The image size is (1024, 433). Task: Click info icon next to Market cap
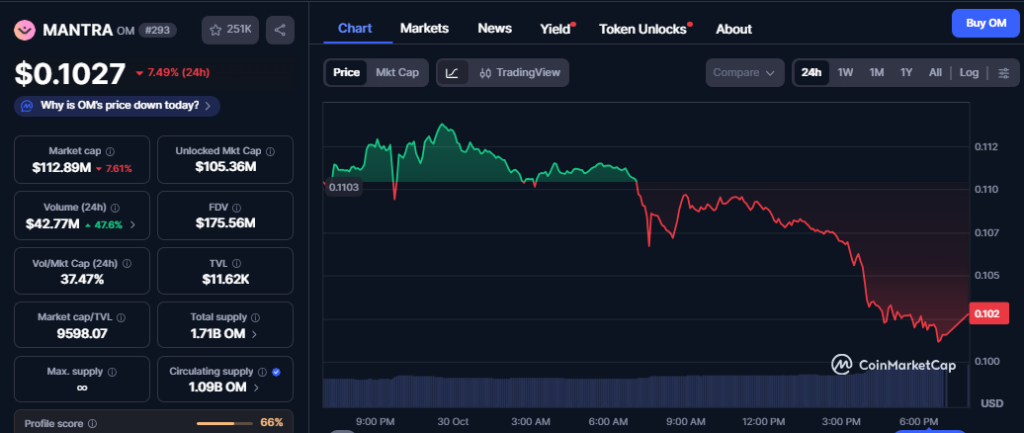pyautogui.click(x=110, y=152)
